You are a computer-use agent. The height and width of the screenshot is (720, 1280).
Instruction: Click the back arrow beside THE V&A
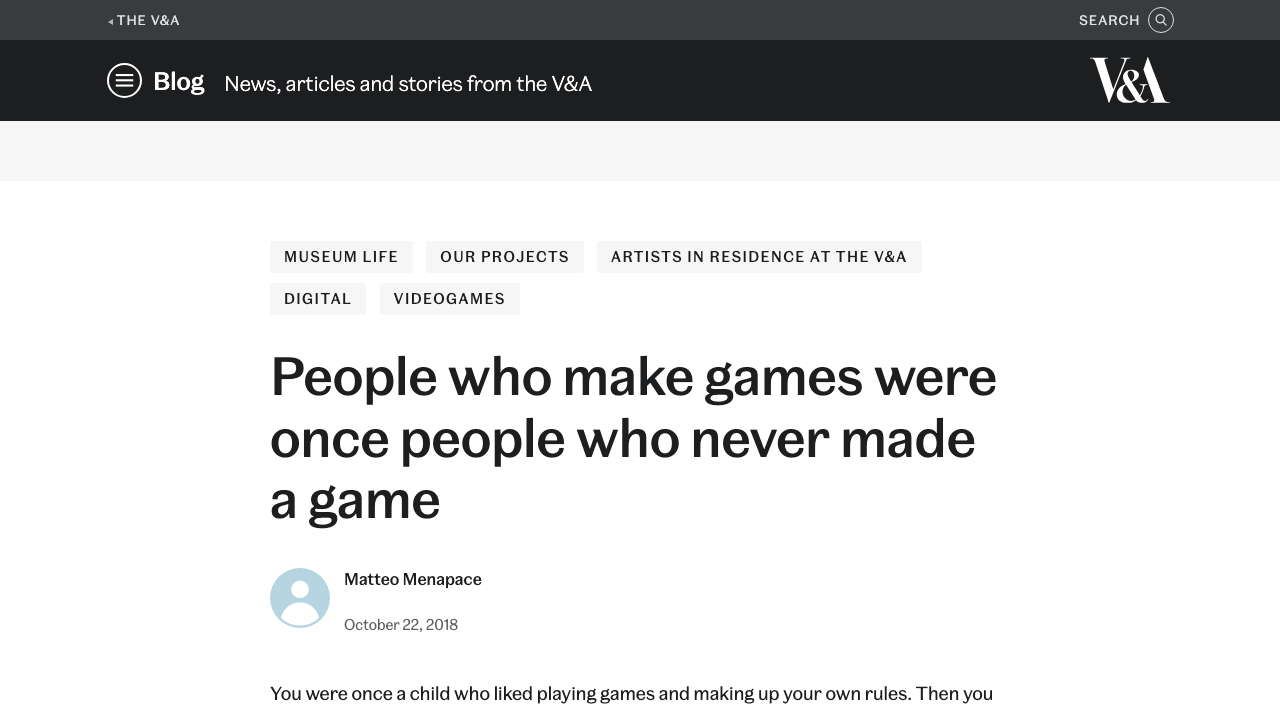pyautogui.click(x=109, y=20)
